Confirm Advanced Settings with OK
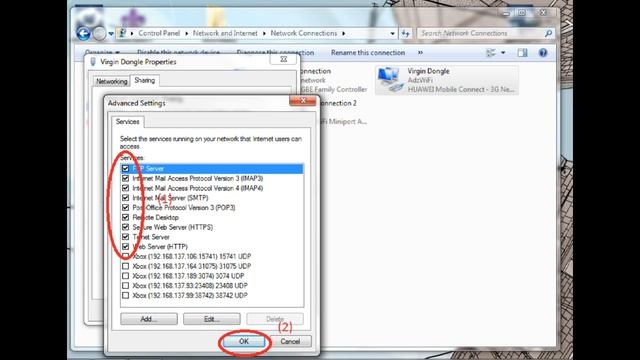The width and height of the screenshot is (640, 360). point(244,341)
